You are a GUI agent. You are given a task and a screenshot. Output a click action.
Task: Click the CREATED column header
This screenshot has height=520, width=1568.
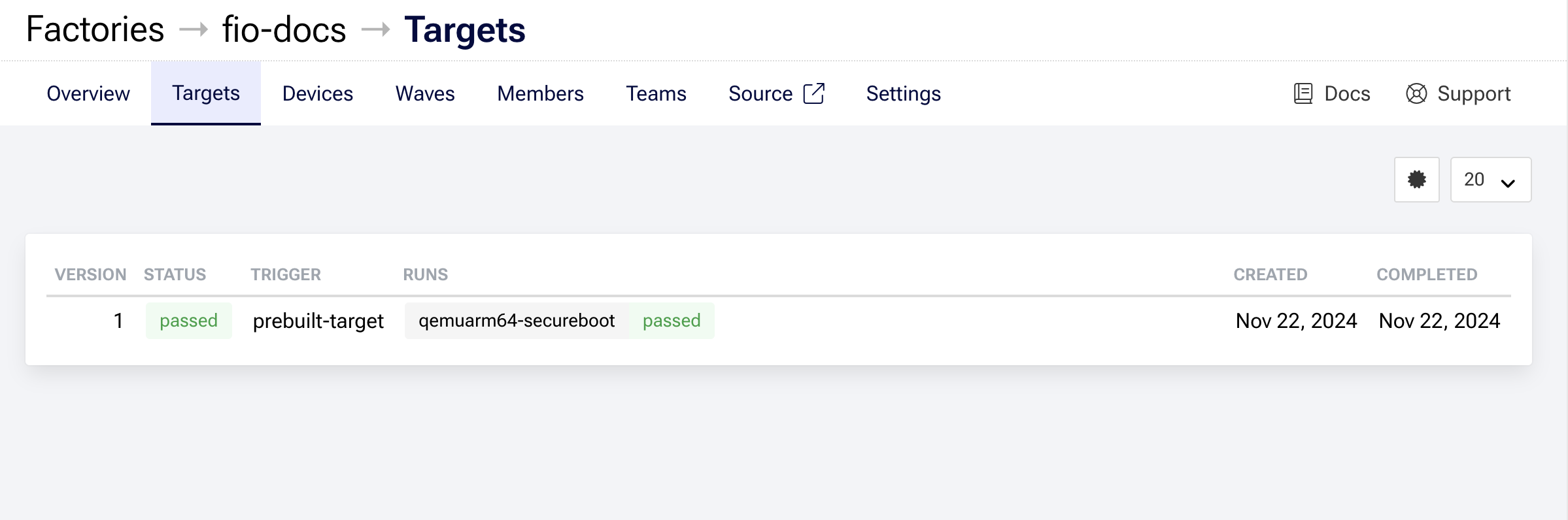pos(1270,274)
